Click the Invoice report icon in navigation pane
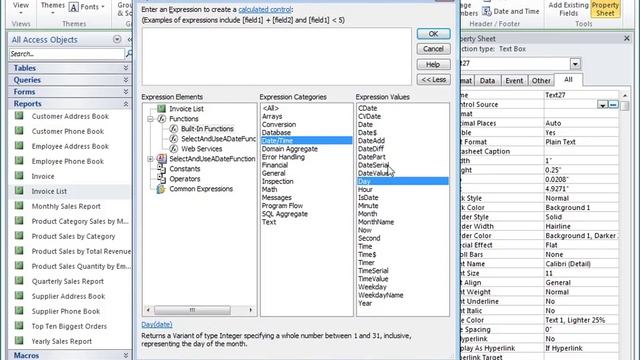 pyautogui.click(x=19, y=176)
